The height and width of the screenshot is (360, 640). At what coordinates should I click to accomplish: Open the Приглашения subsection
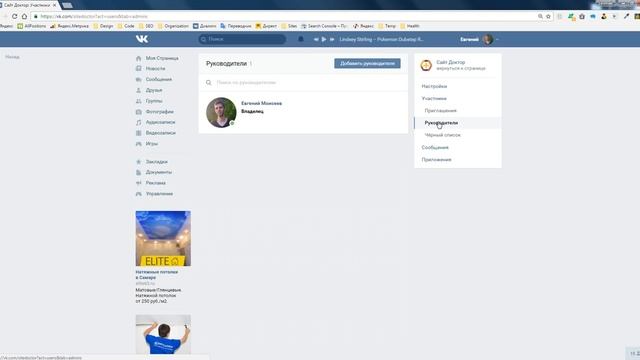click(x=440, y=111)
